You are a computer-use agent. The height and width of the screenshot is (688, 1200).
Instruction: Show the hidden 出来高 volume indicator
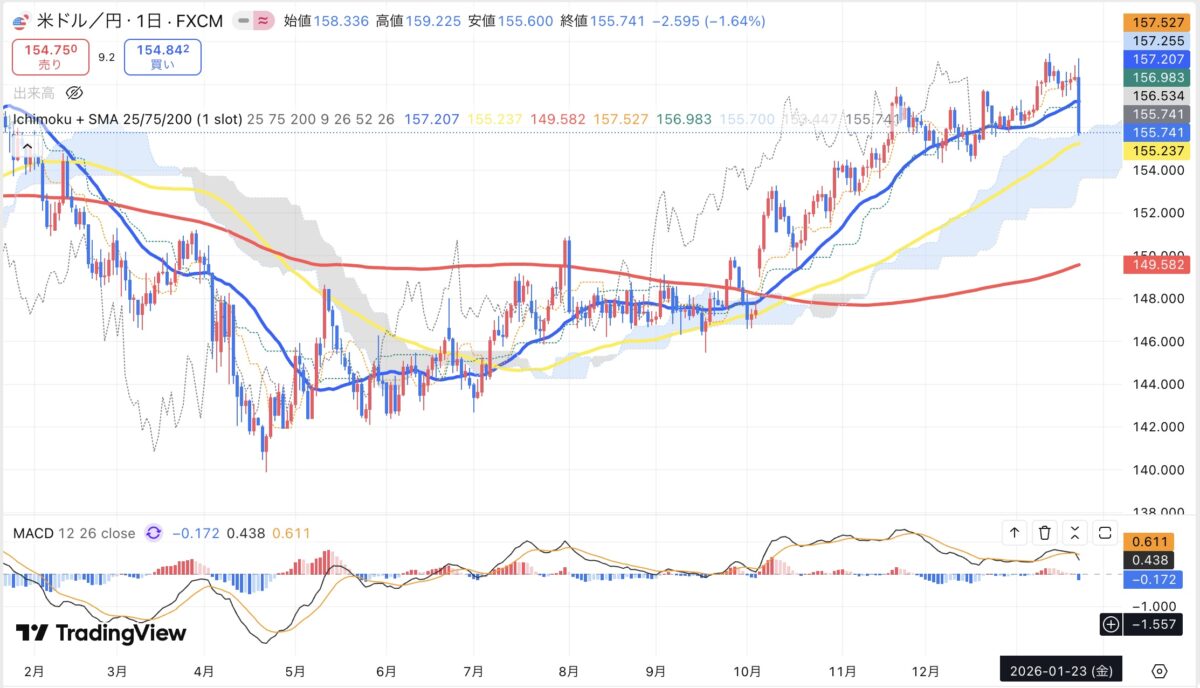(74, 93)
